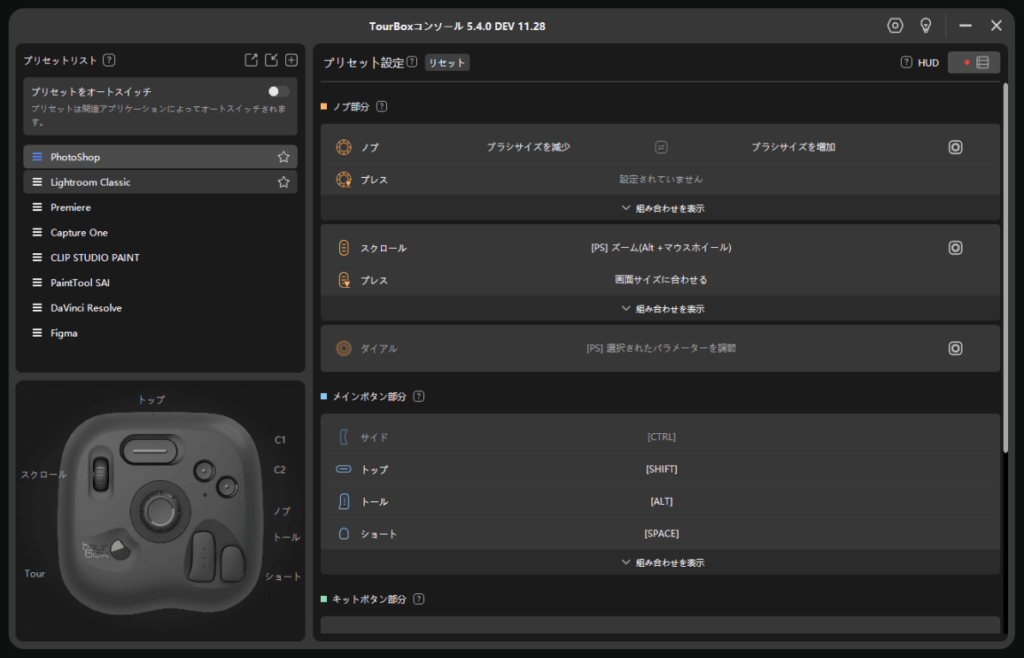Click the [SHIFT] assignment for トップ

click(661, 469)
